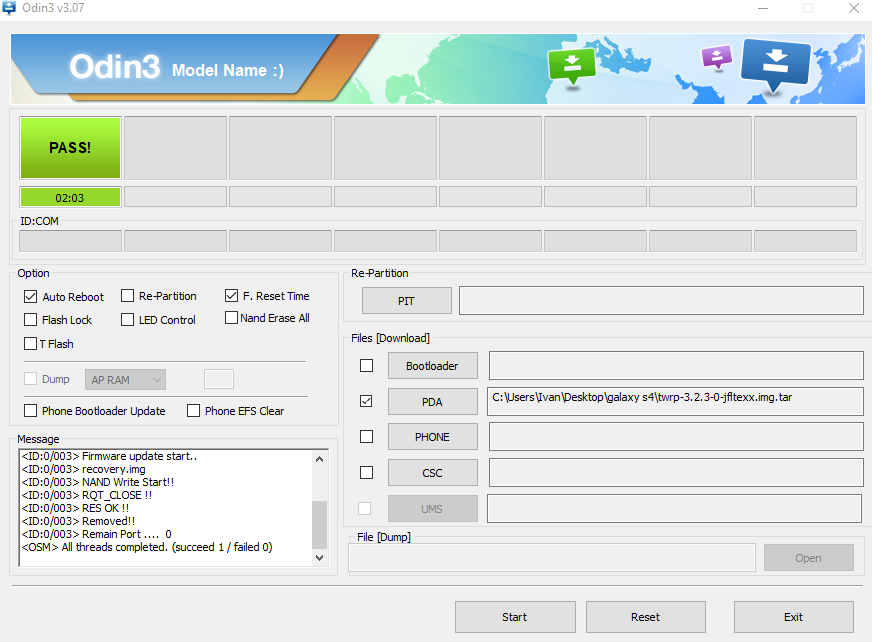Tick the checkbox next to Bootloader
The height and width of the screenshot is (642, 872).
point(366,366)
